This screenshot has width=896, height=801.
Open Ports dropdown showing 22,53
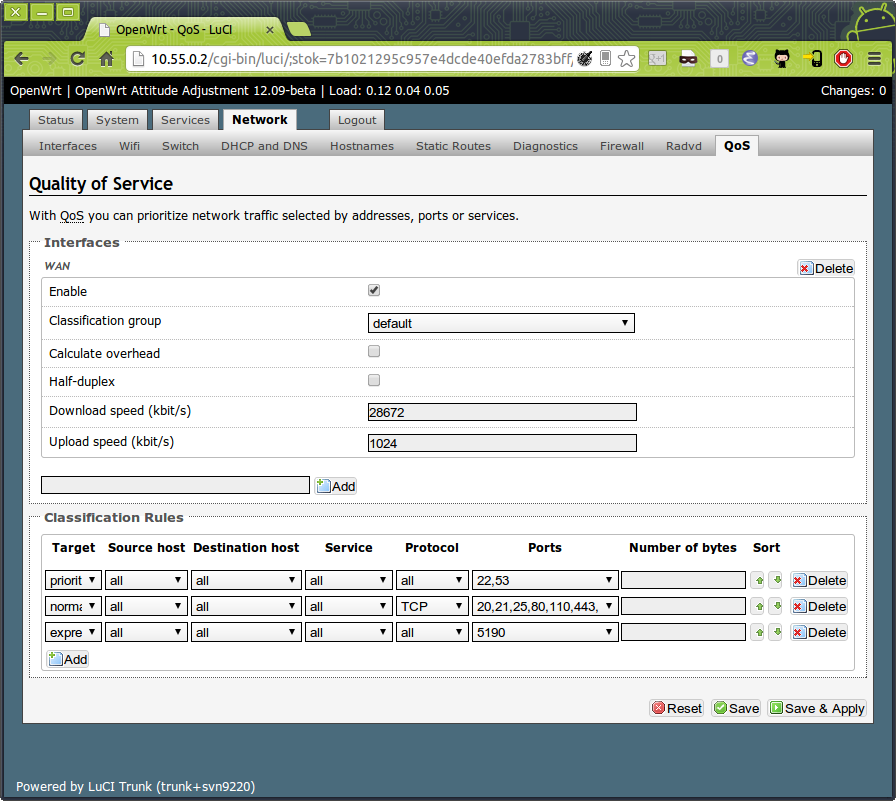coord(545,580)
